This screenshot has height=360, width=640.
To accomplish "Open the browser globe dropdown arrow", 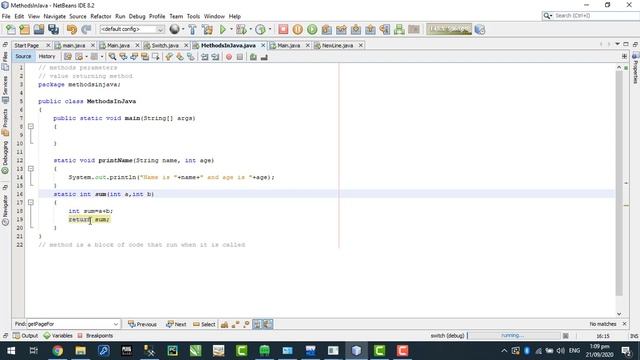I will (x=183, y=29).
